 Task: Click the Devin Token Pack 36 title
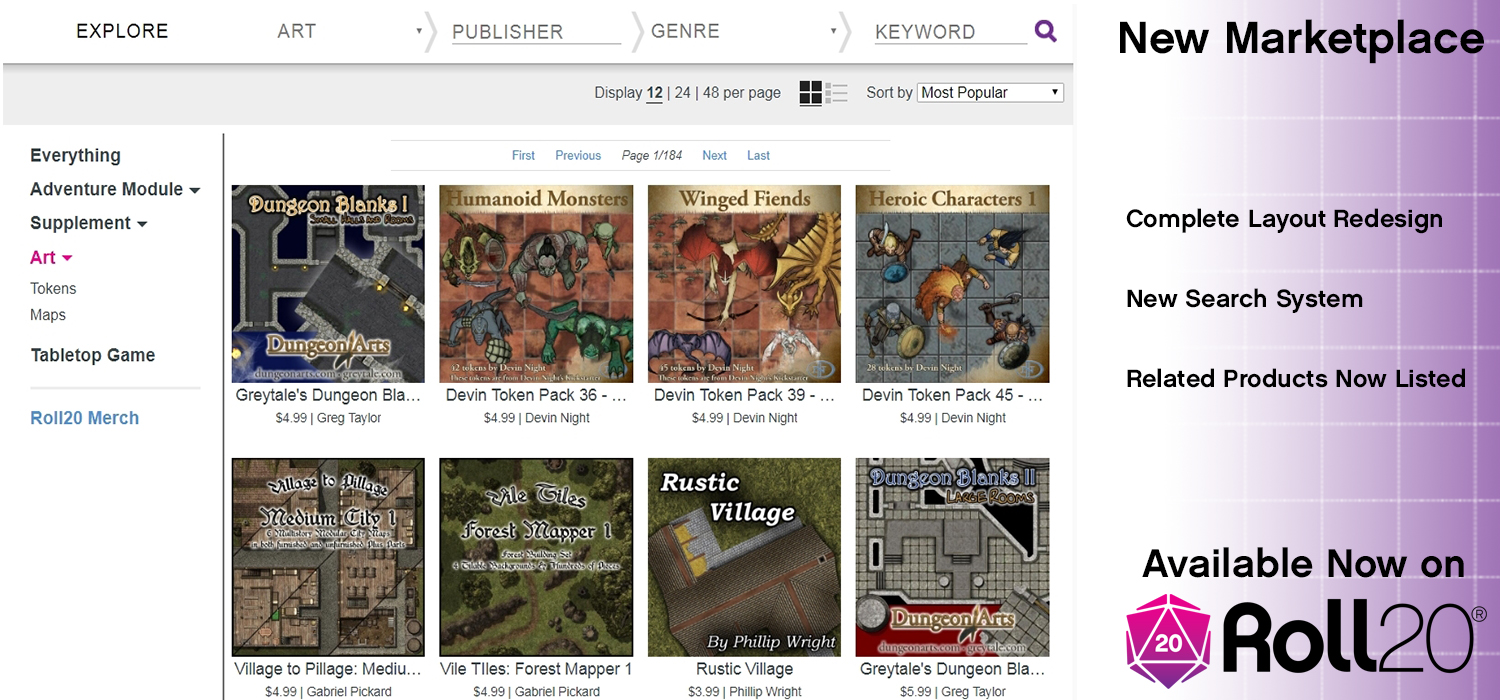coord(536,395)
